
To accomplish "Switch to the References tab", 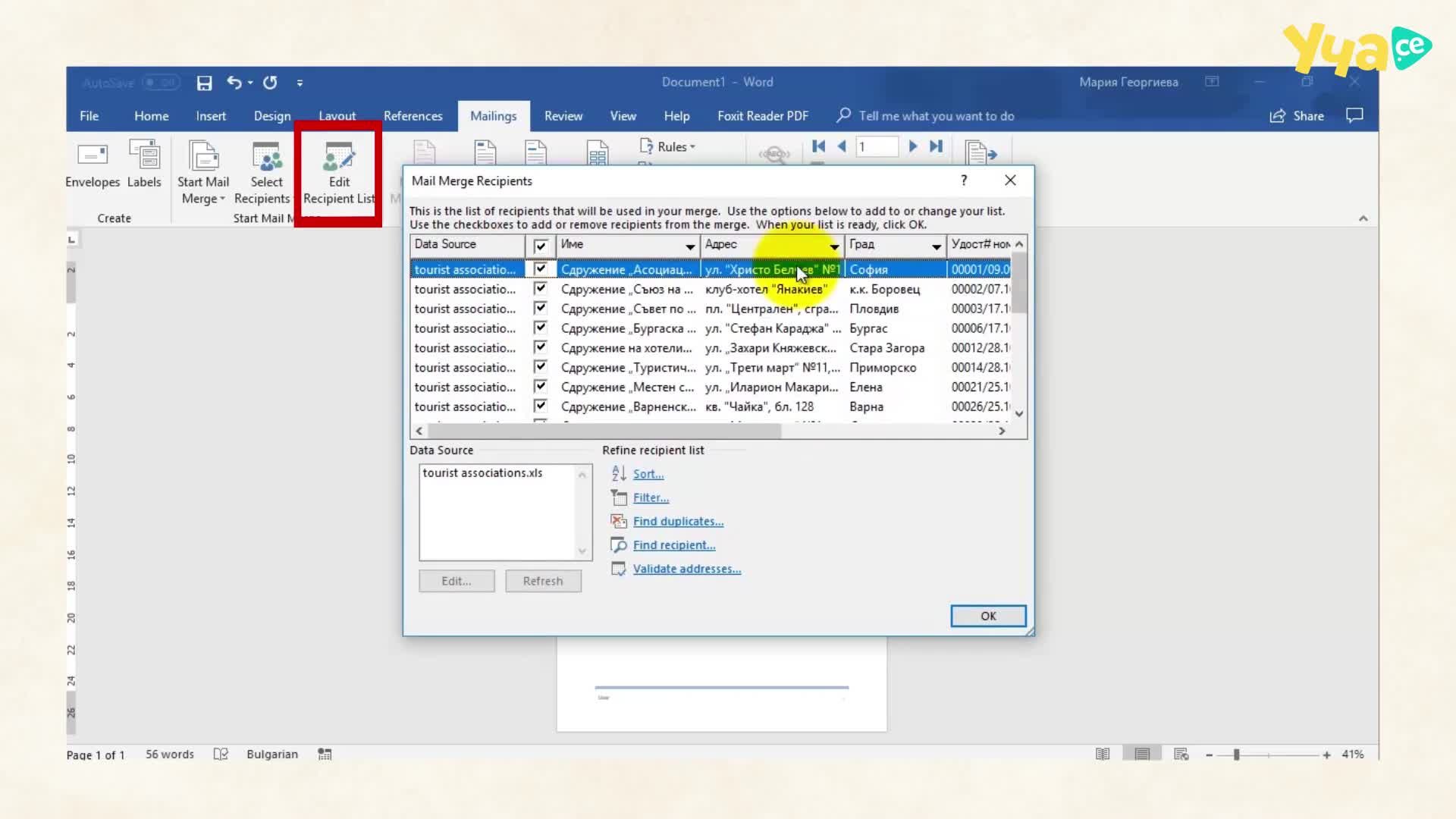I will pos(413,116).
